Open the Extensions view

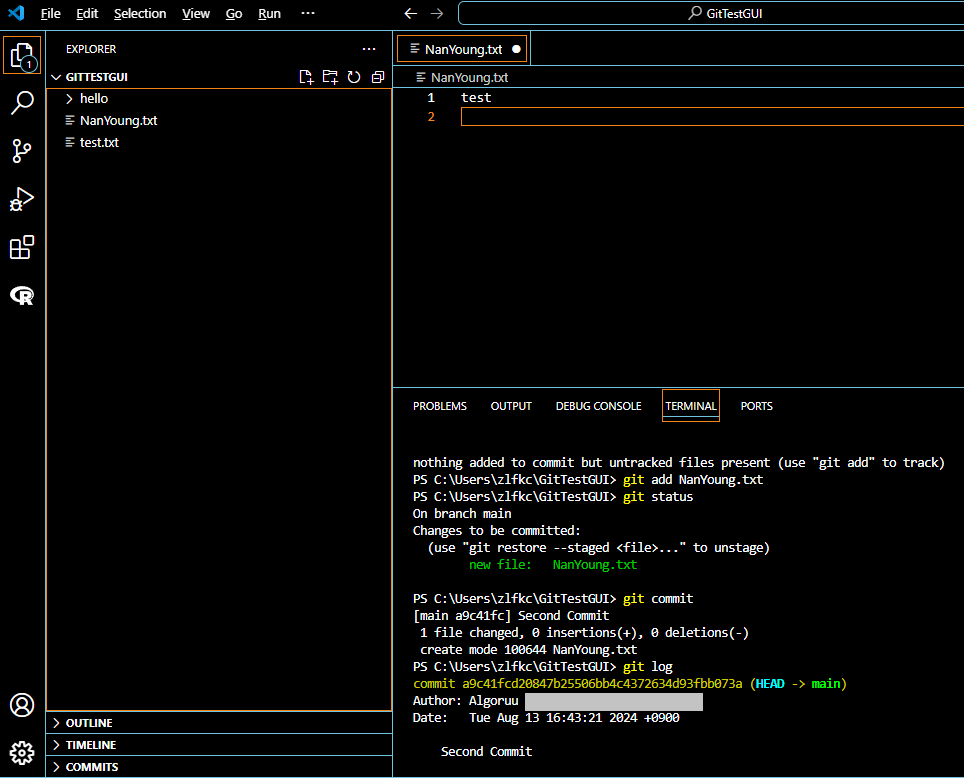pyautogui.click(x=22, y=247)
